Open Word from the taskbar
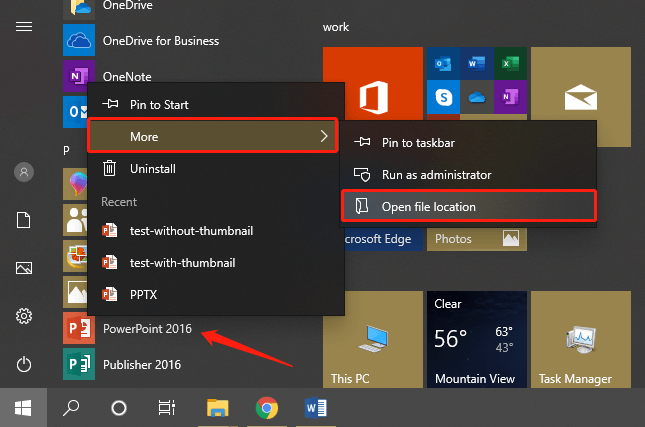Screen dimensions: 645x427 coord(316,408)
